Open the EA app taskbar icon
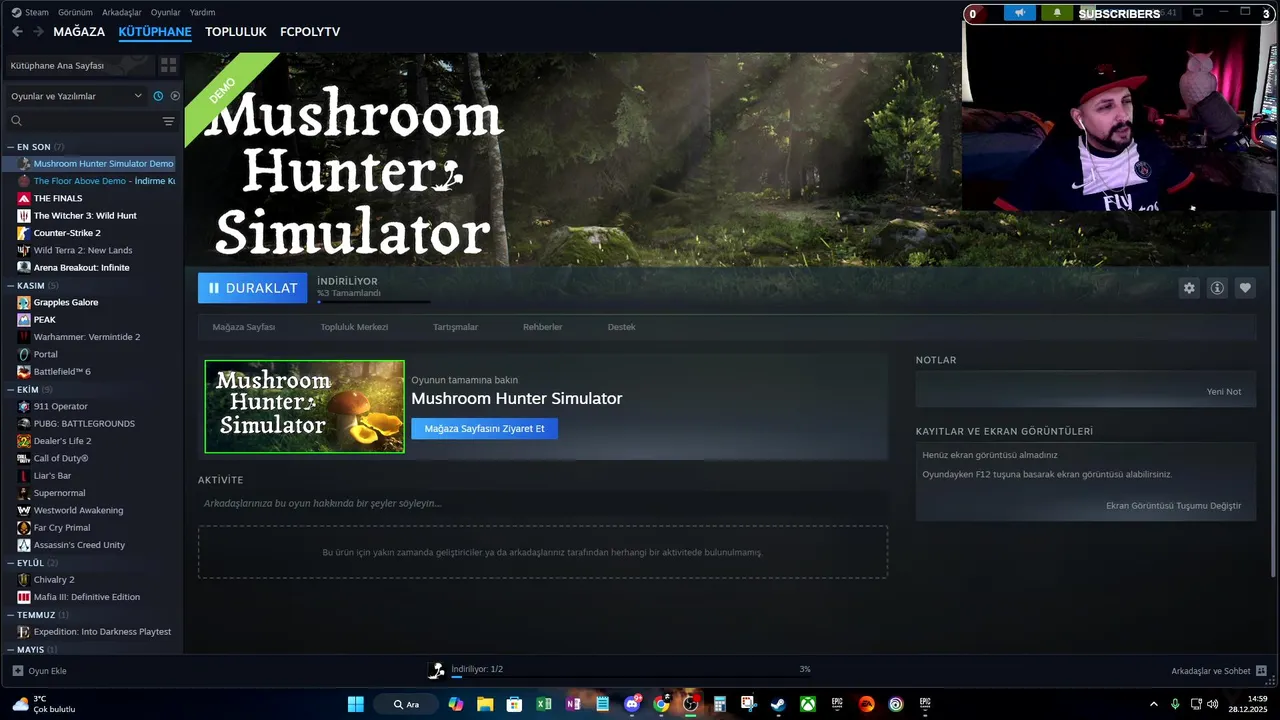Image resolution: width=1280 pixels, height=720 pixels. click(866, 704)
